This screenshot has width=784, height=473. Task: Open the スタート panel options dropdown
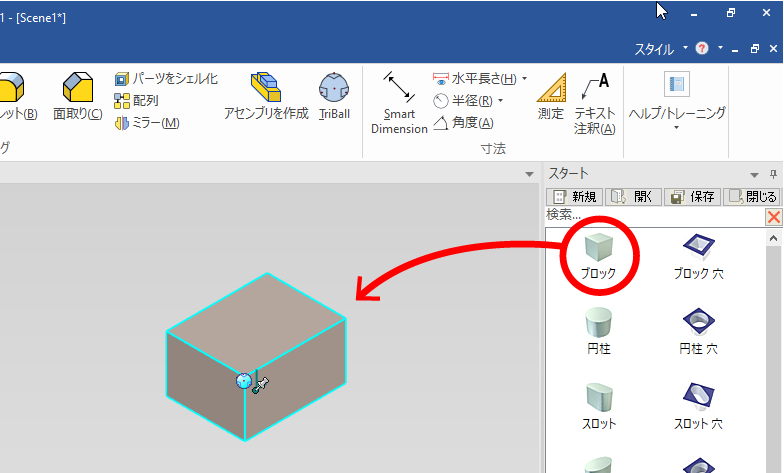click(754, 175)
